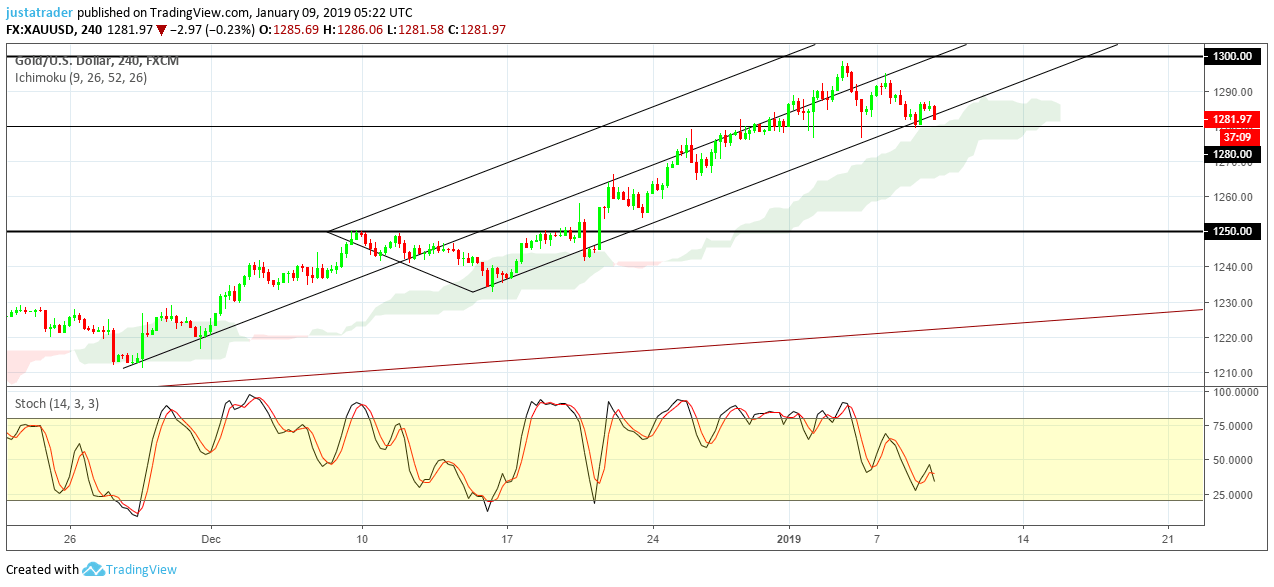Viewport: 1274px width, 587px height.
Task: Click the 1210.00 price axis value
Action: click(1232, 373)
